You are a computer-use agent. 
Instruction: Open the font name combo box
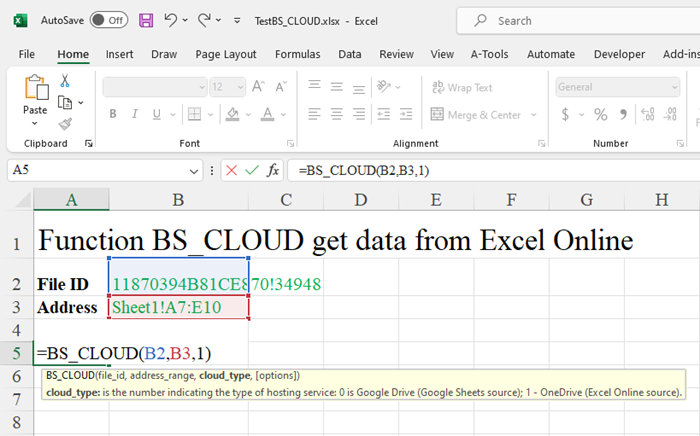[x=154, y=87]
